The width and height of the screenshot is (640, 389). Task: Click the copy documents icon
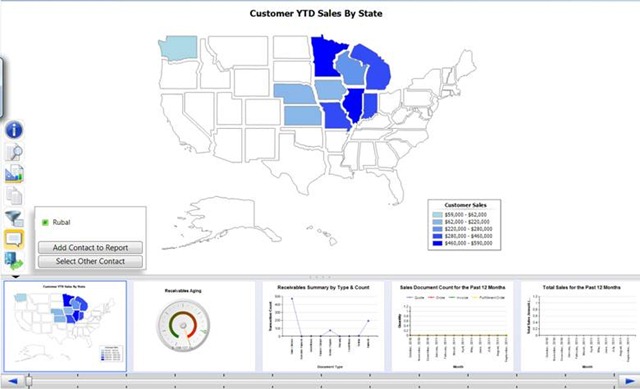[14, 196]
